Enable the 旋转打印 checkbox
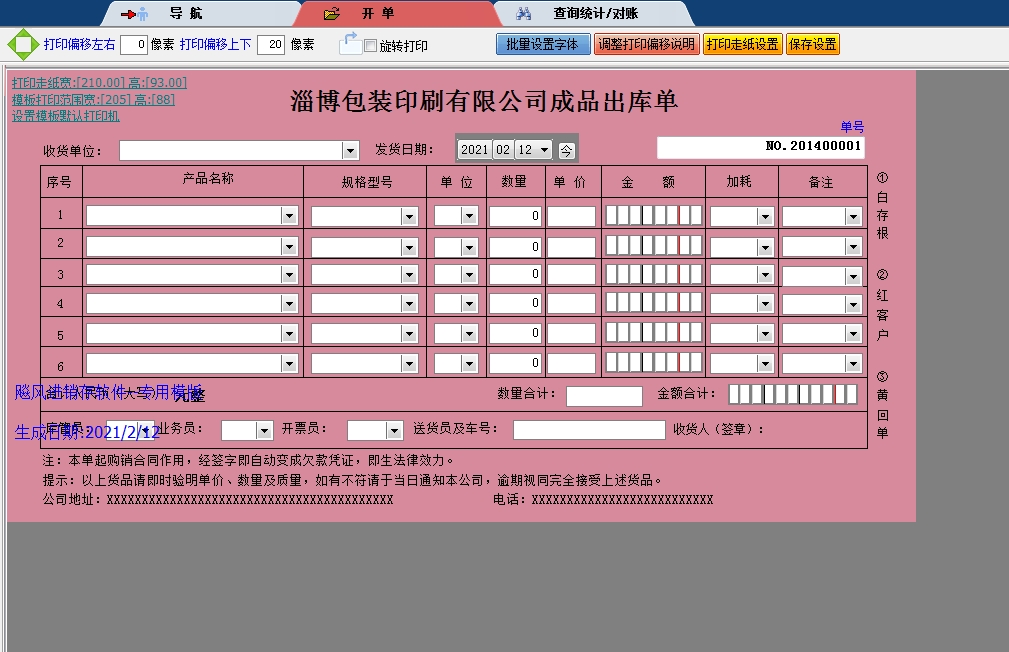 [371, 46]
